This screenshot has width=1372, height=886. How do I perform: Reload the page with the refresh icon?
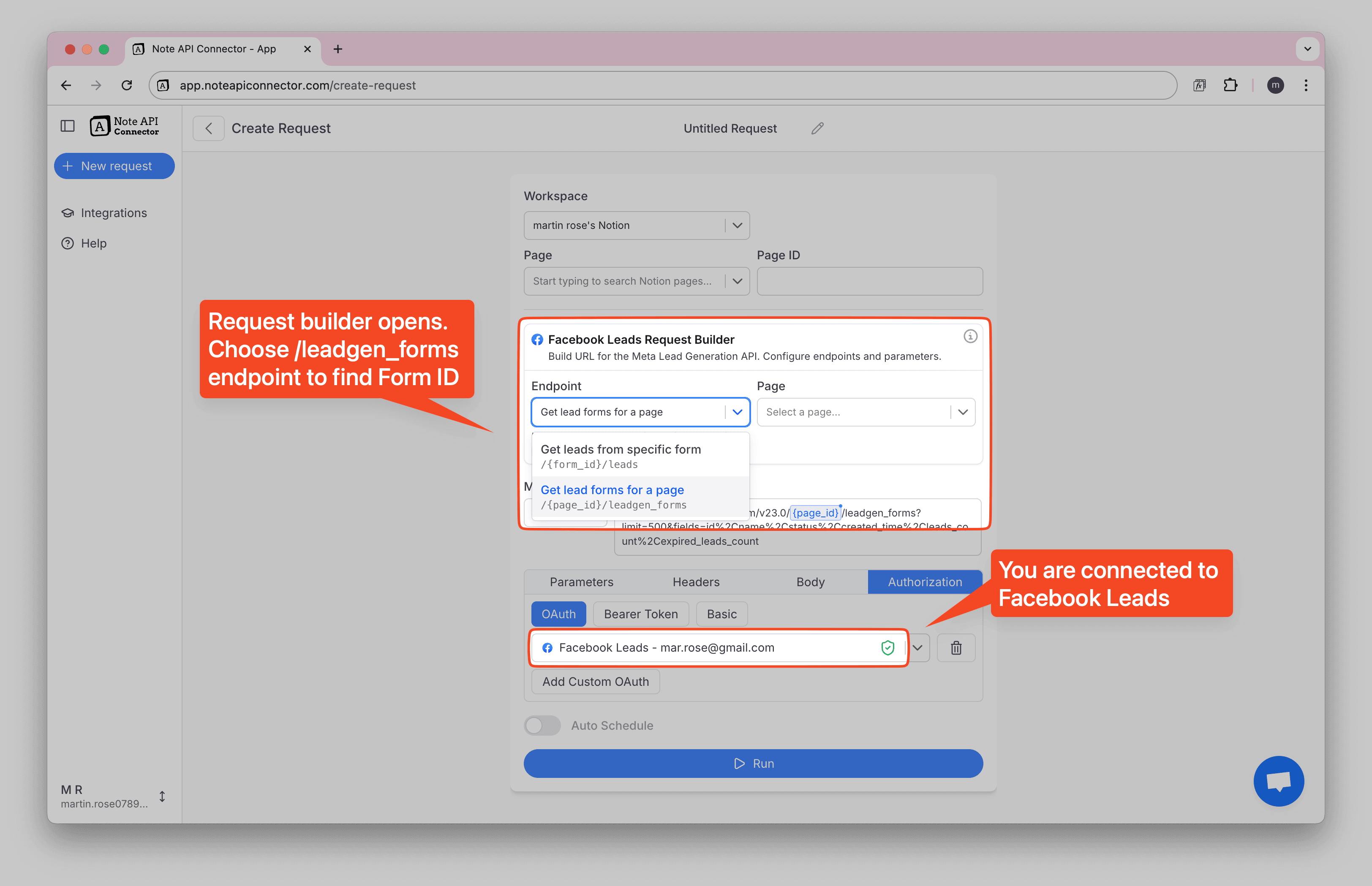click(x=127, y=85)
